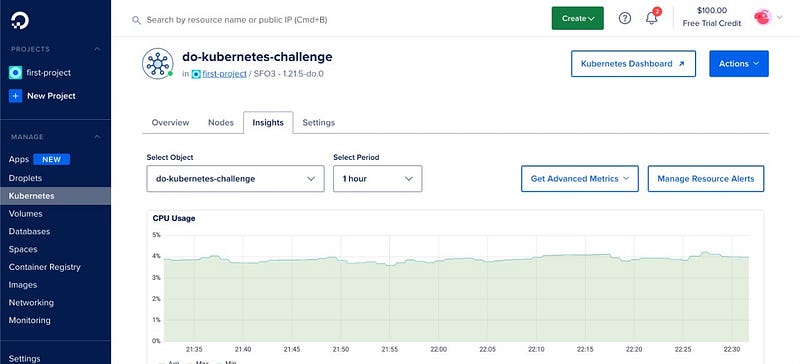Click the small project icon beside first-project link
Image resolution: width=800 pixels, height=364 pixels.
[196, 74]
